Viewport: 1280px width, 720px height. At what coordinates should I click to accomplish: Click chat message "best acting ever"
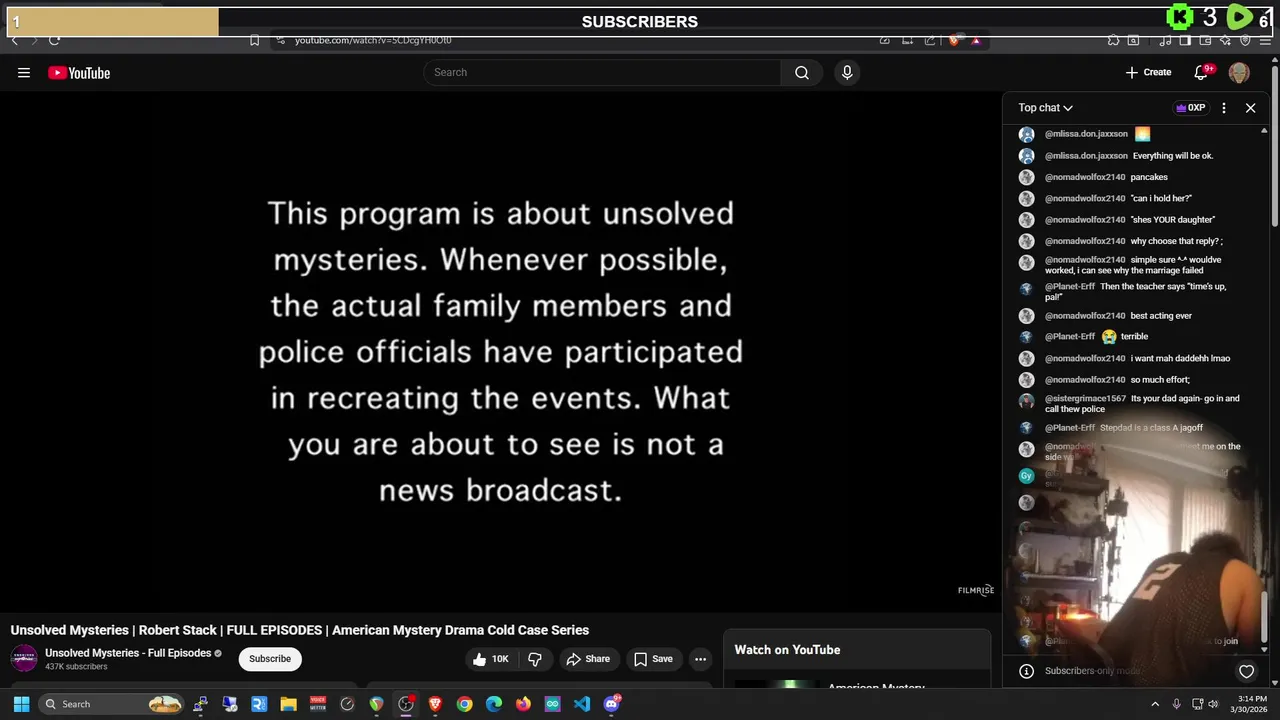[1161, 316]
